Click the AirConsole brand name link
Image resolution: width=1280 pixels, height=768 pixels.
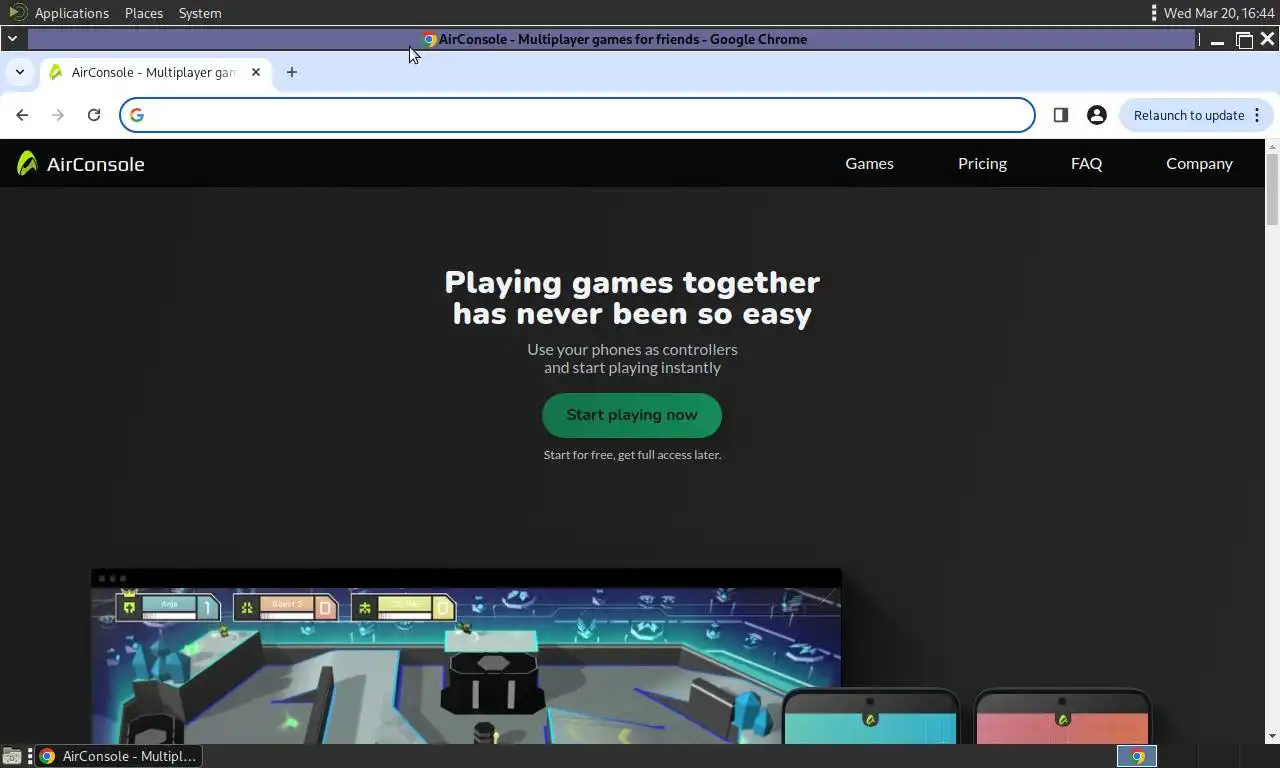[95, 164]
